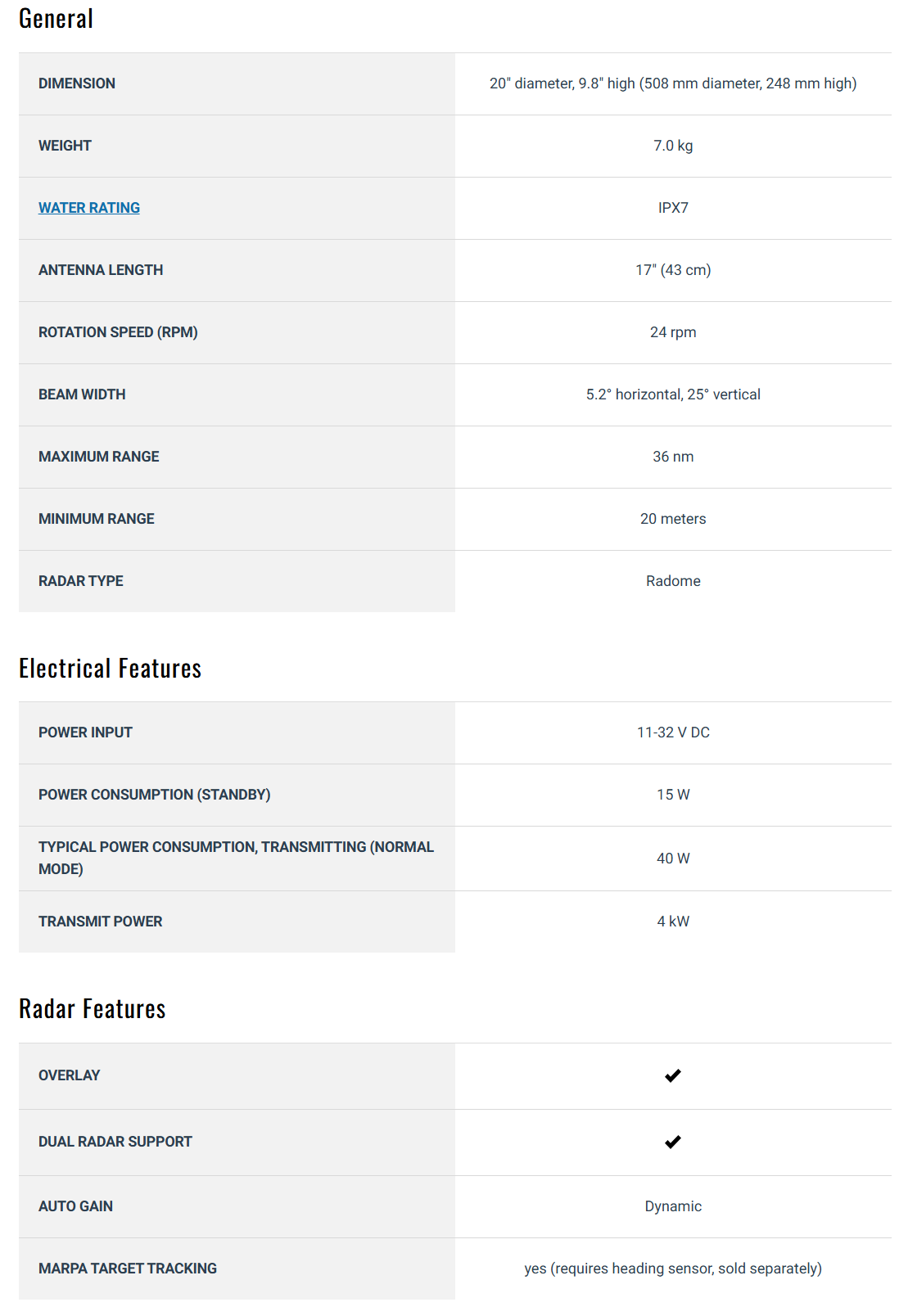Click the Dynamic auto gain value
This screenshot has width=899, height=1316.
click(673, 1206)
